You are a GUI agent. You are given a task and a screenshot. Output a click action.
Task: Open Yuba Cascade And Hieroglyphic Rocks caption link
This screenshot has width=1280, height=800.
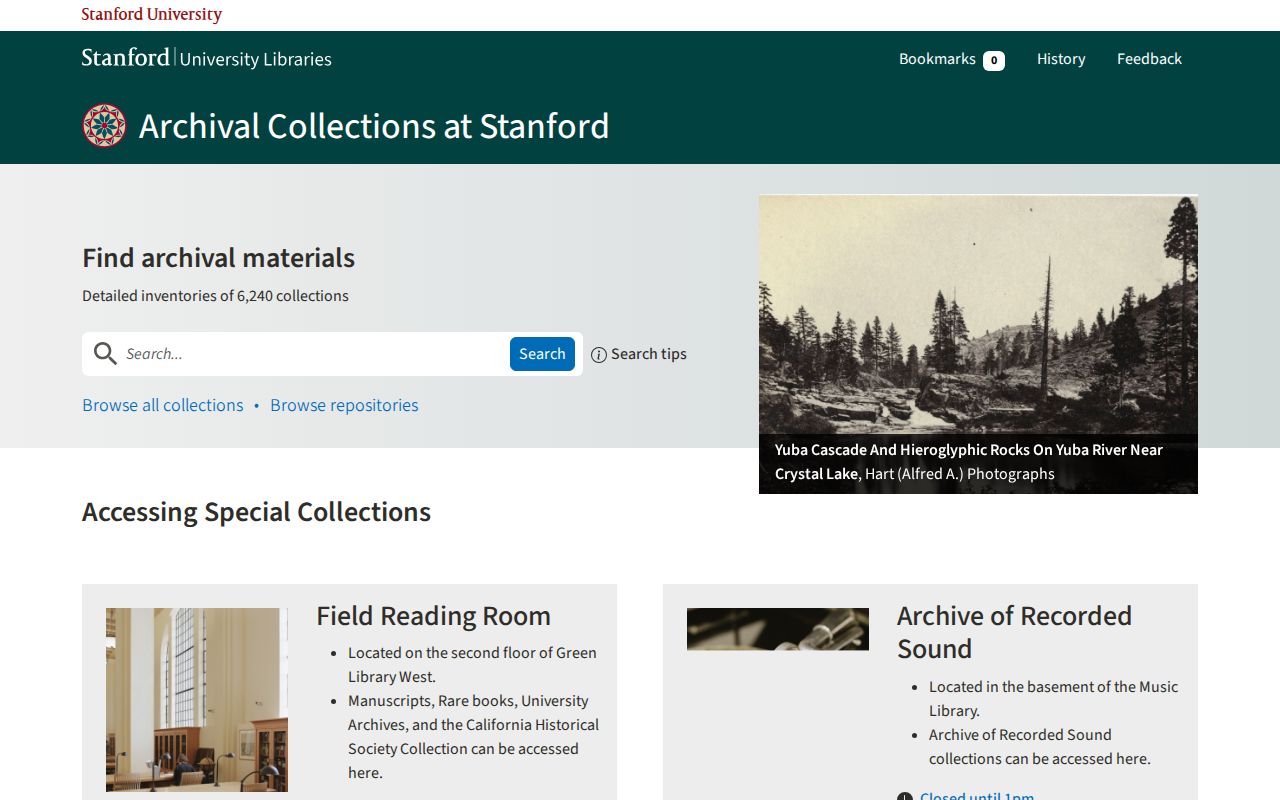pyautogui.click(x=968, y=461)
